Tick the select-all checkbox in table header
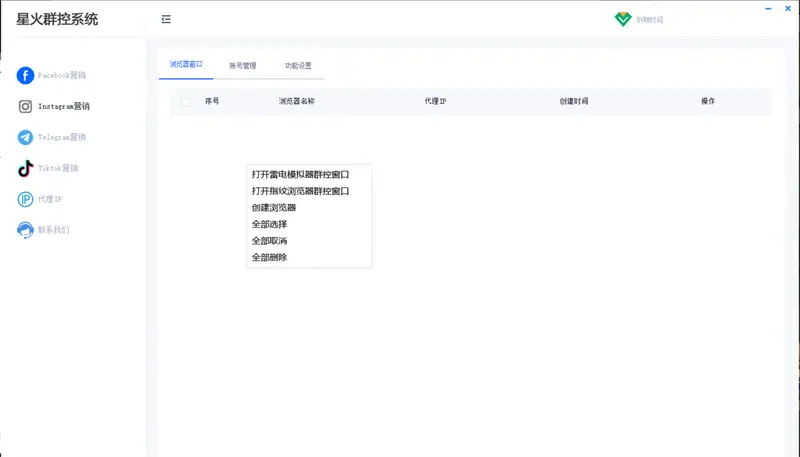Image resolution: width=800 pixels, height=457 pixels. pyautogui.click(x=186, y=101)
